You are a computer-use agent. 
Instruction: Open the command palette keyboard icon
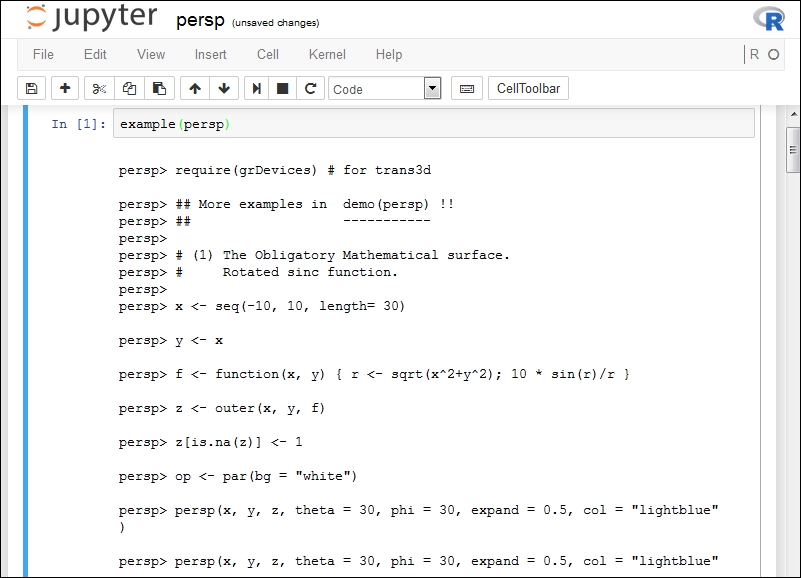(467, 88)
